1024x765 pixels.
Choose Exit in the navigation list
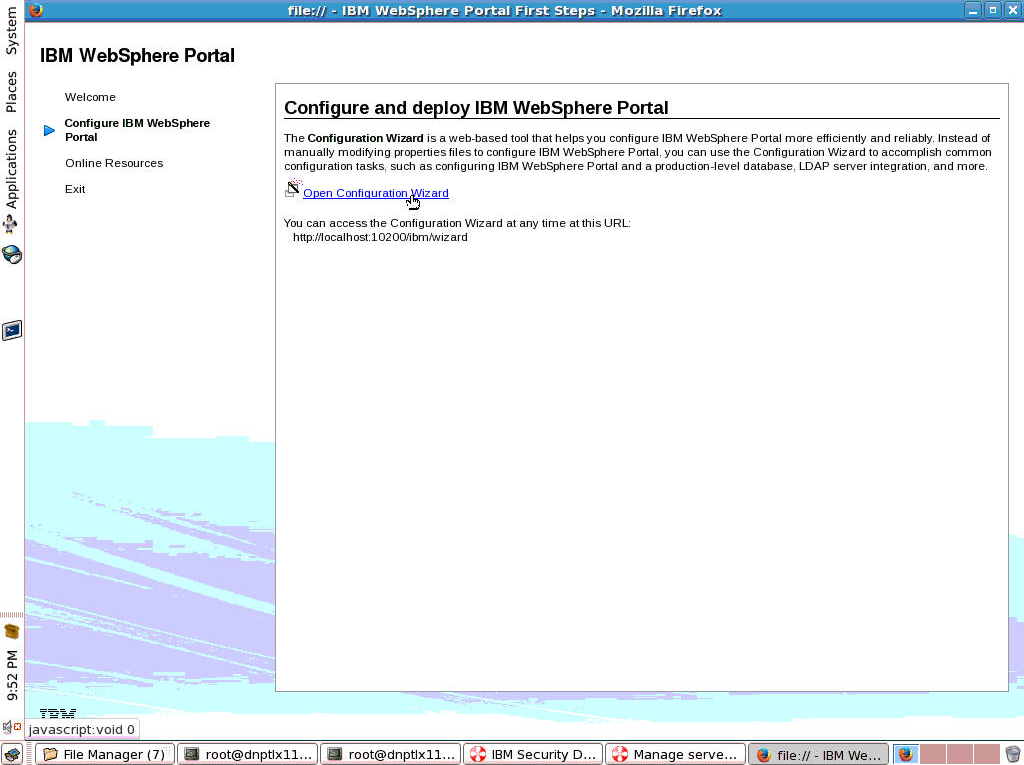[74, 189]
